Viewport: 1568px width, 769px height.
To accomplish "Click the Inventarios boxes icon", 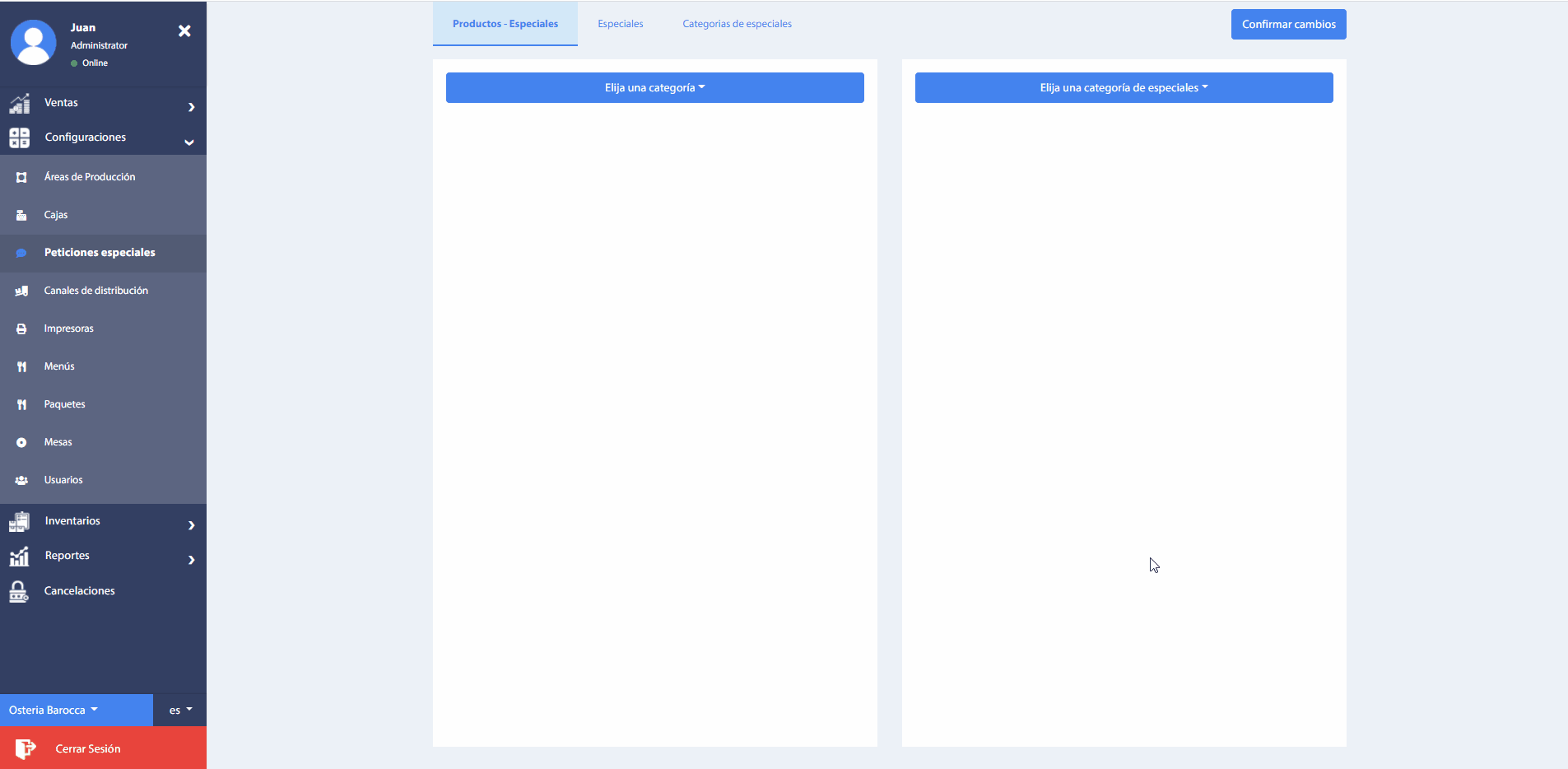I will [20, 522].
